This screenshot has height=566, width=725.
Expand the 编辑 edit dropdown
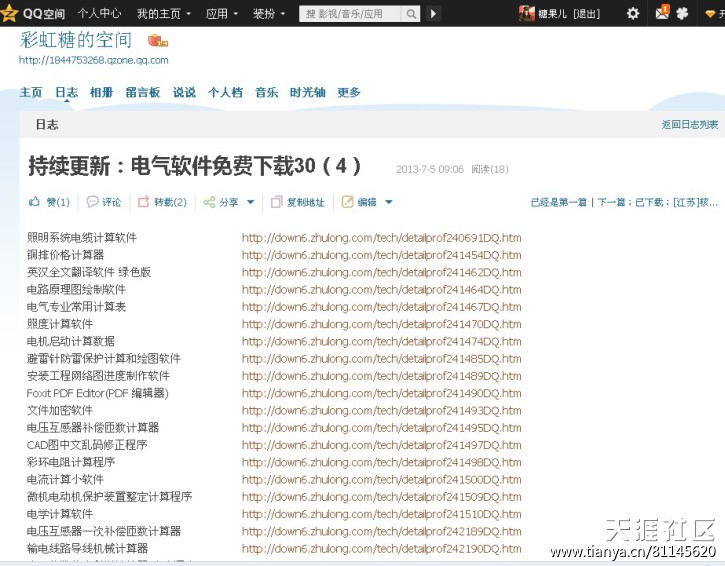tap(388, 202)
